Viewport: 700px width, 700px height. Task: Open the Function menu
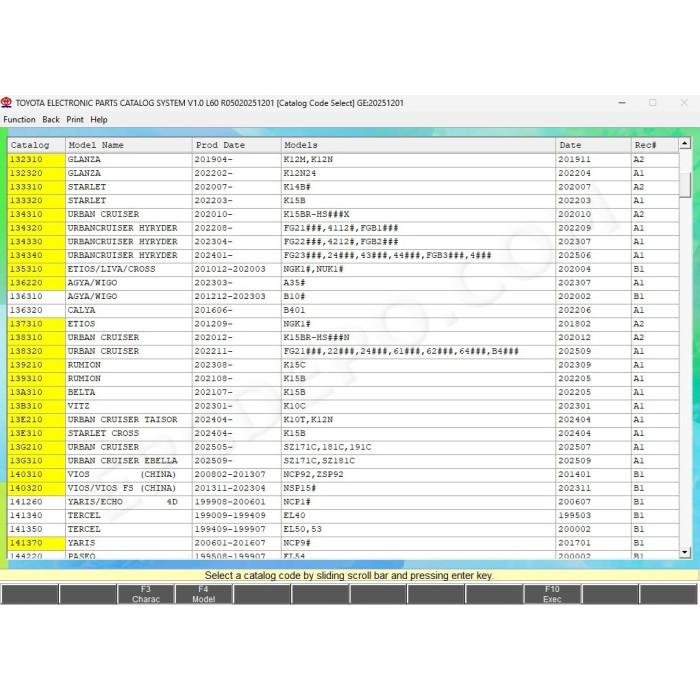pyautogui.click(x=19, y=120)
